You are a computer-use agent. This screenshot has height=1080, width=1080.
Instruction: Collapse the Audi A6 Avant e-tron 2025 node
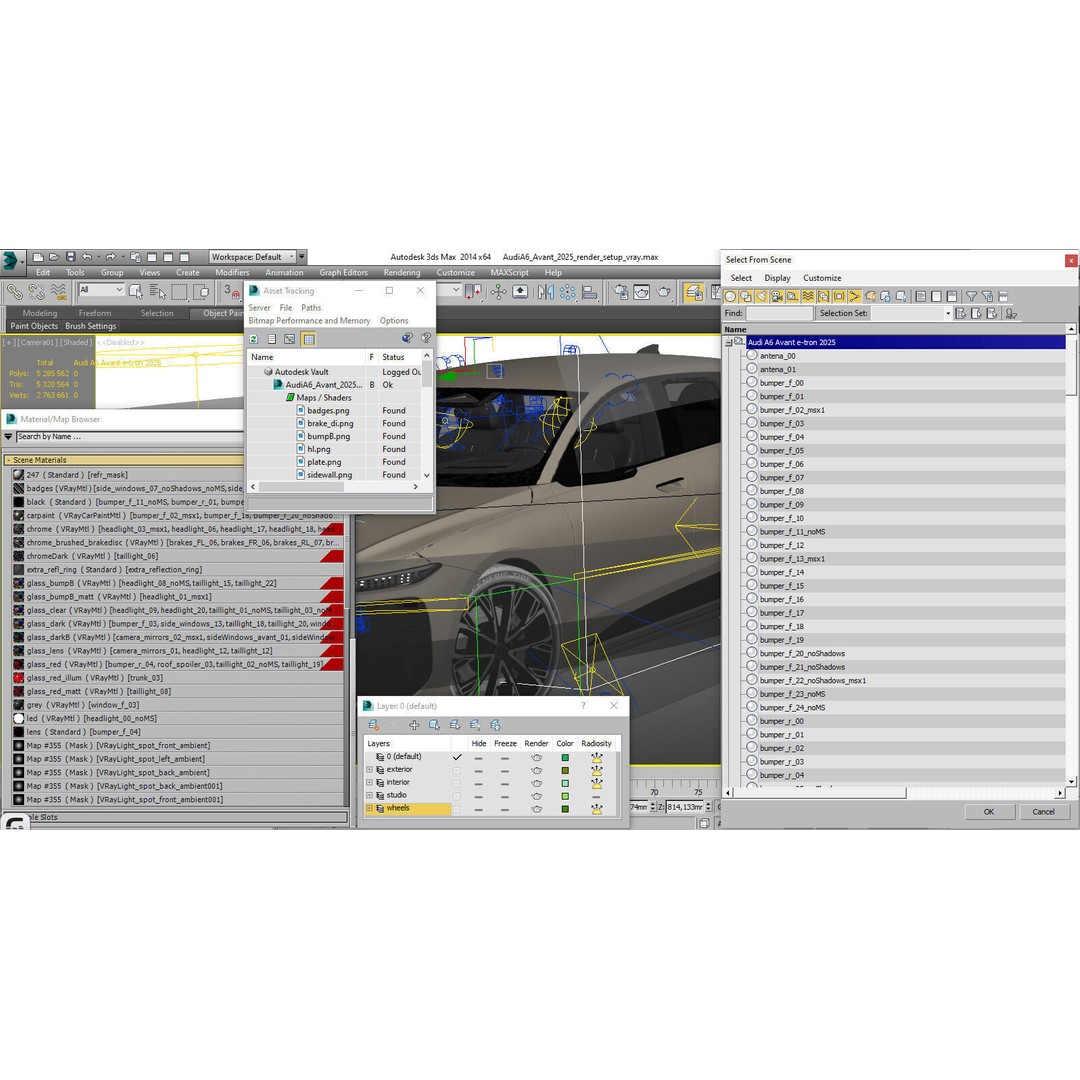729,342
